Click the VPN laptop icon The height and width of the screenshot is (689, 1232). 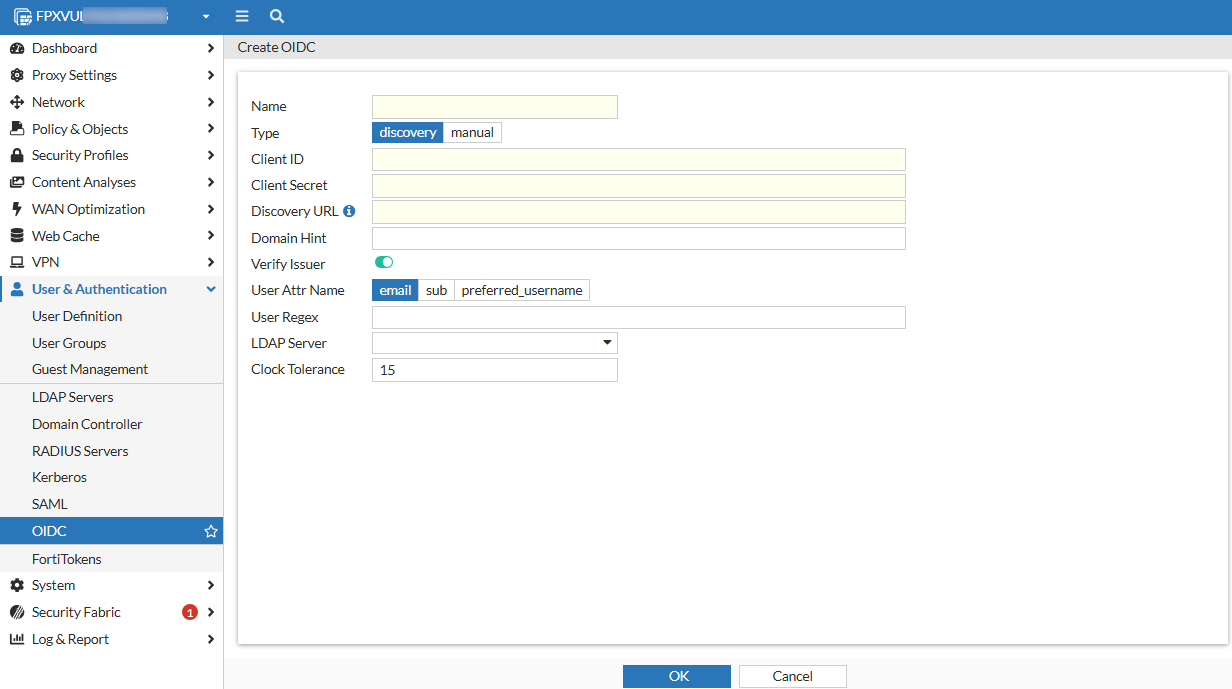click(x=17, y=262)
